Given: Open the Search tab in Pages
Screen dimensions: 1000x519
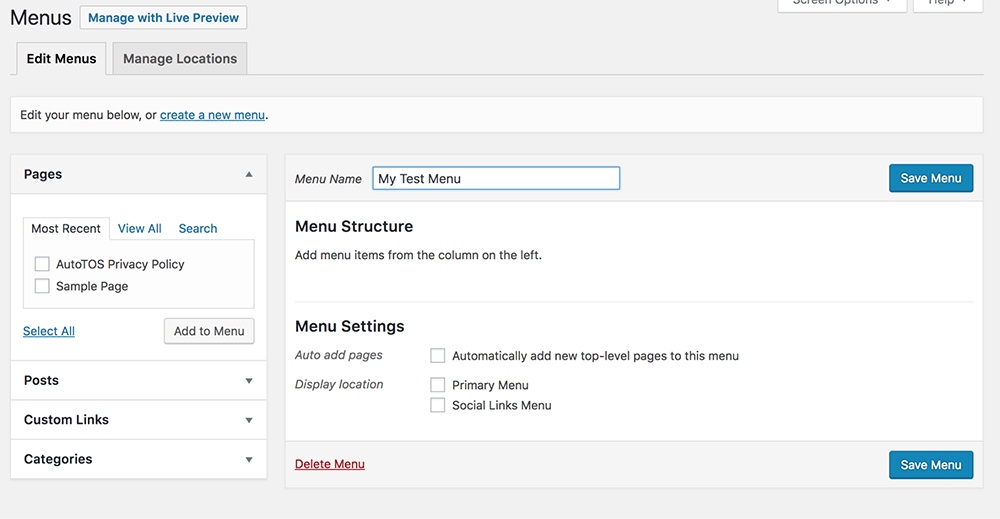Looking at the screenshot, I should click(198, 228).
